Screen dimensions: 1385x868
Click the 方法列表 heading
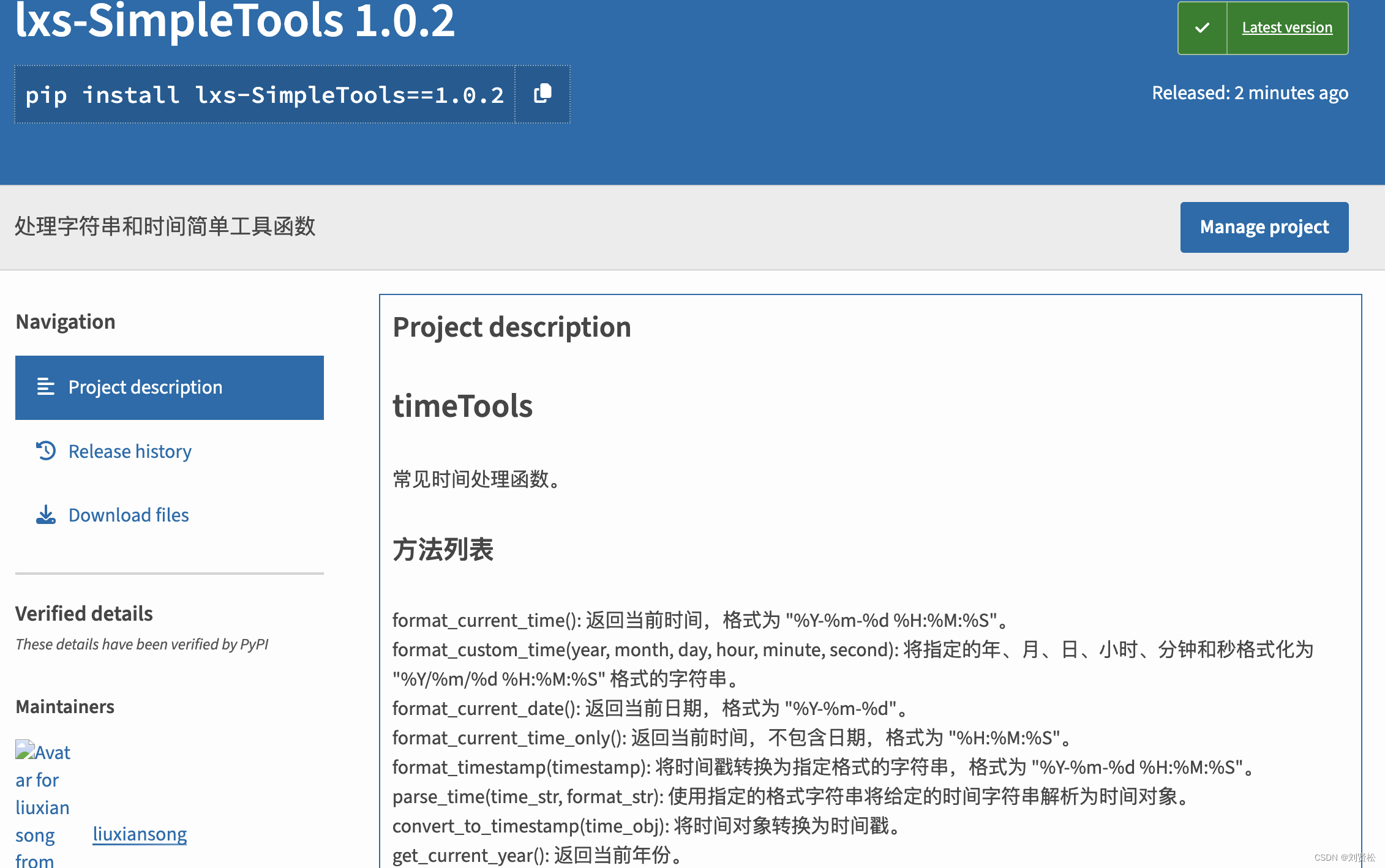coord(443,549)
